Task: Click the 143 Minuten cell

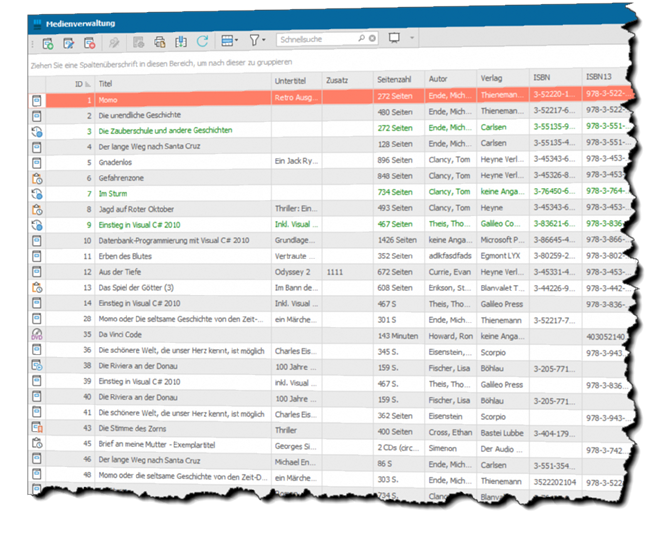Action: click(x=398, y=336)
